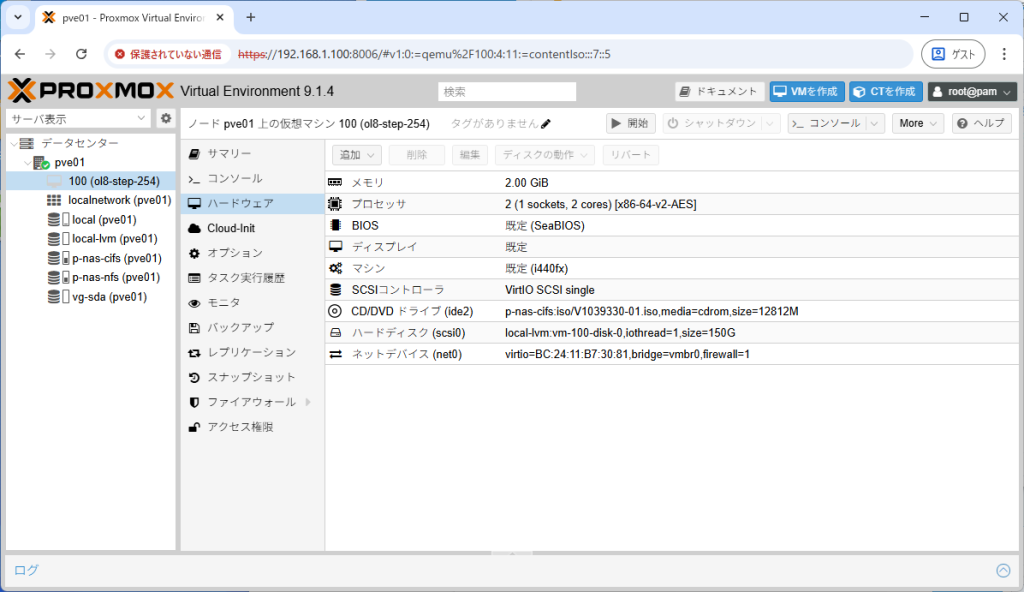Image resolution: width=1024 pixels, height=592 pixels.
Task: Open the ファイアウォール firewall section
Action: coord(250,402)
